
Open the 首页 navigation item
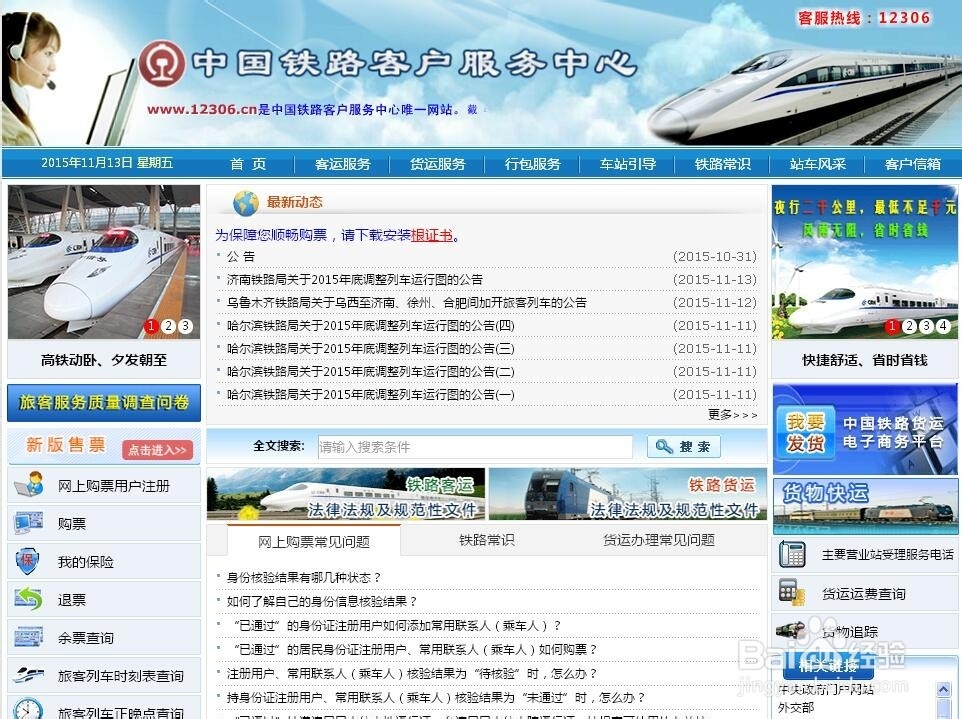tap(248, 164)
